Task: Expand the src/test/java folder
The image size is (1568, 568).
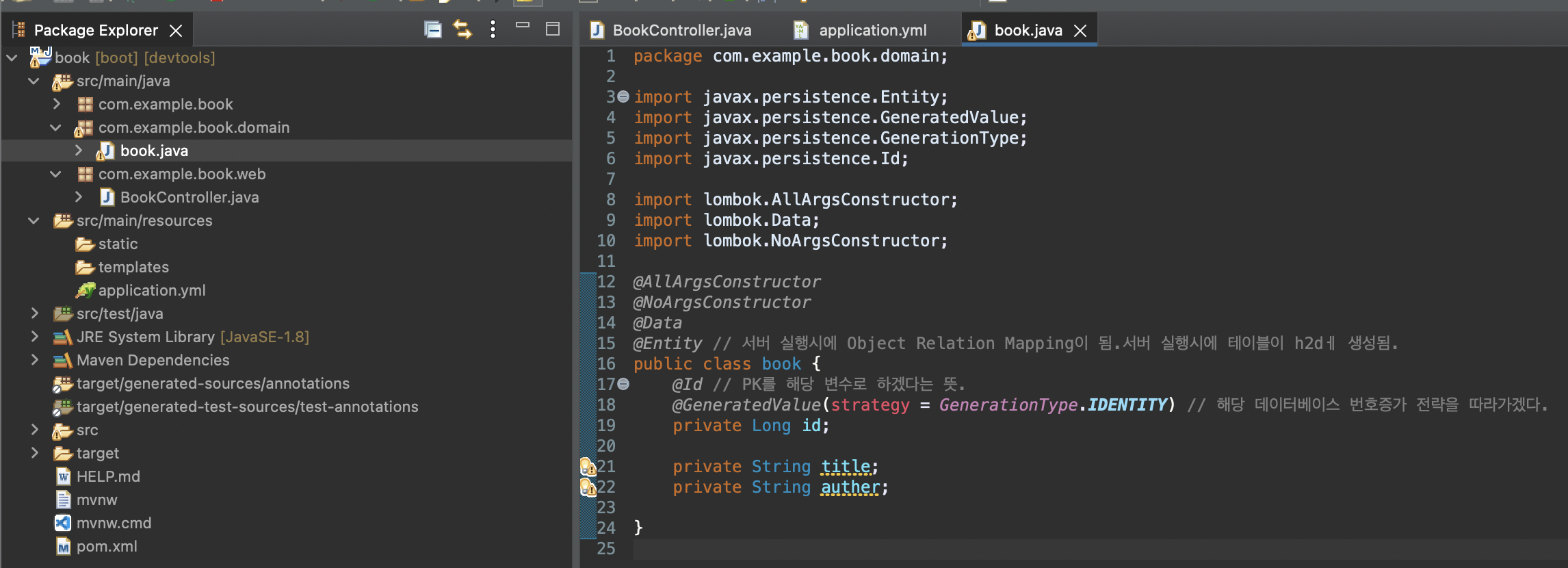Action: pos(34,313)
